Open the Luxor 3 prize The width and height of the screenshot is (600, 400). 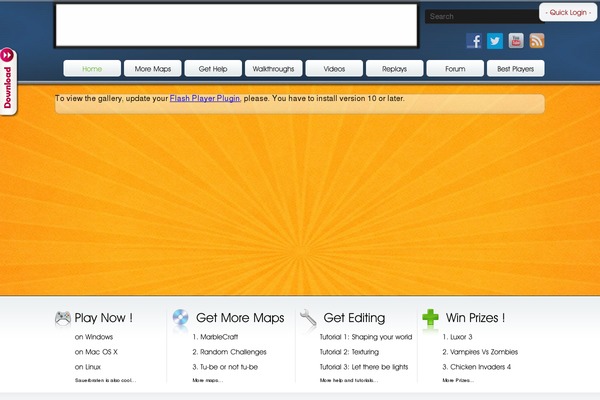pyautogui.click(x=457, y=337)
